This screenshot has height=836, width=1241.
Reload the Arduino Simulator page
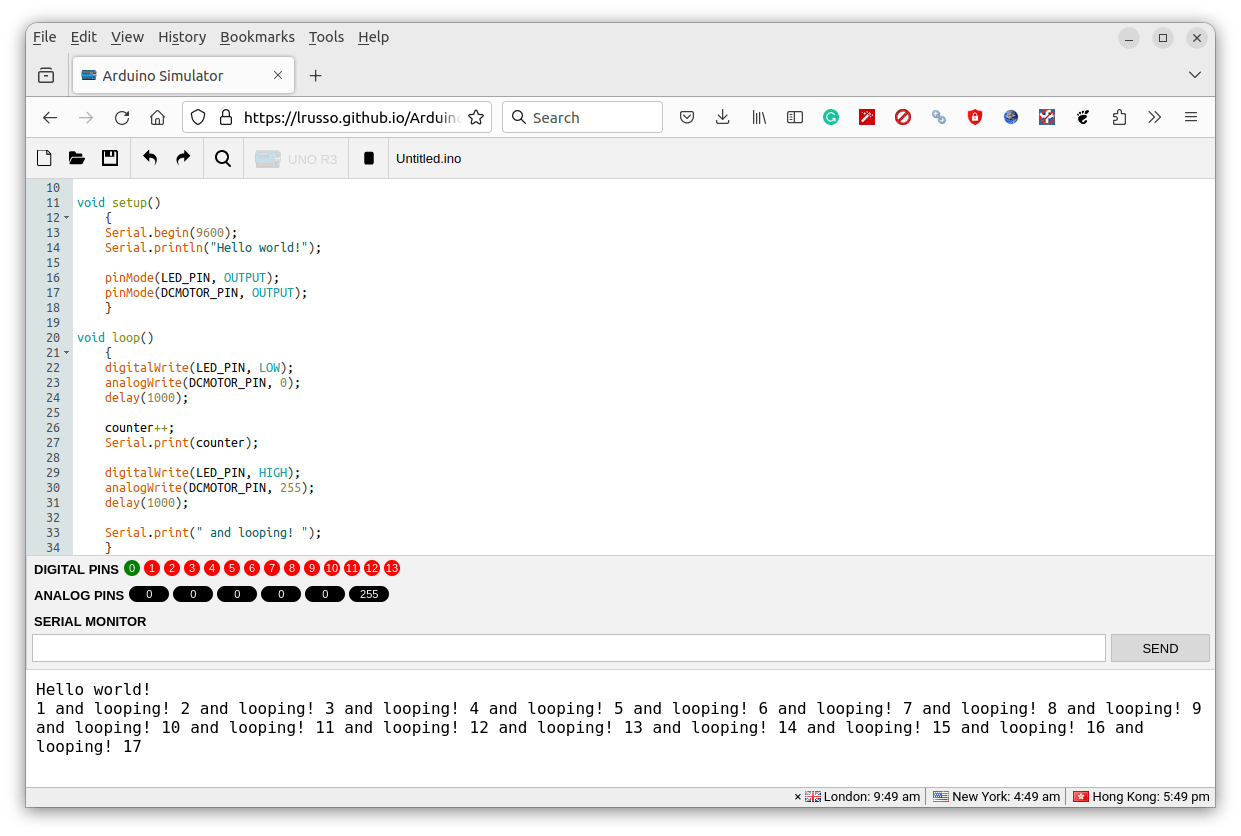(x=121, y=117)
